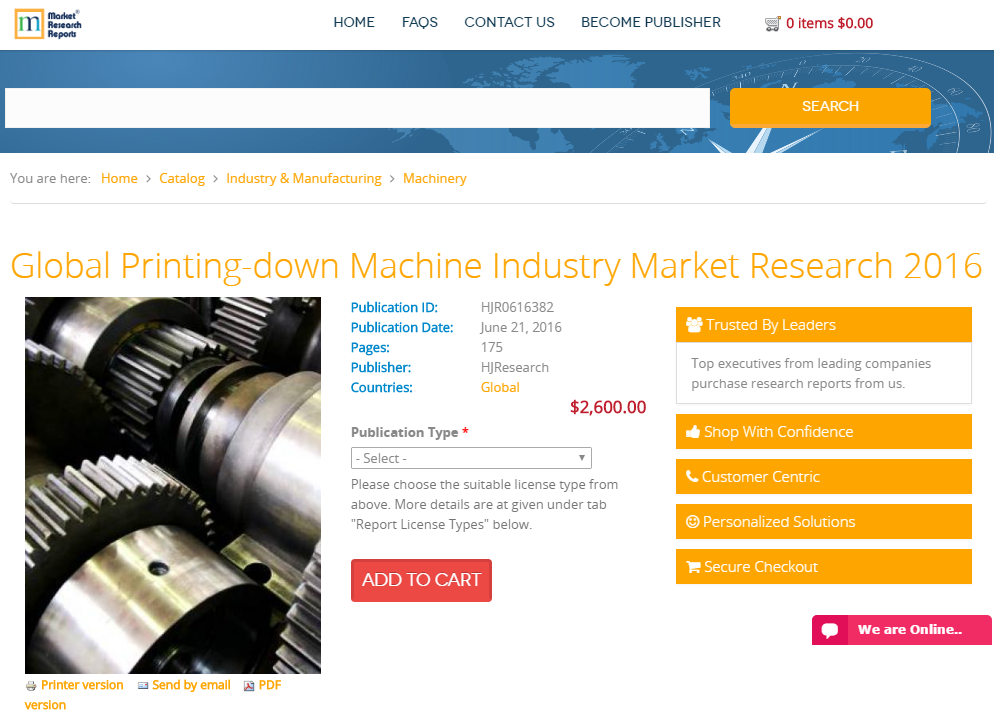Click the cart icon on Secure Checkout
994x711 pixels.
point(694,567)
